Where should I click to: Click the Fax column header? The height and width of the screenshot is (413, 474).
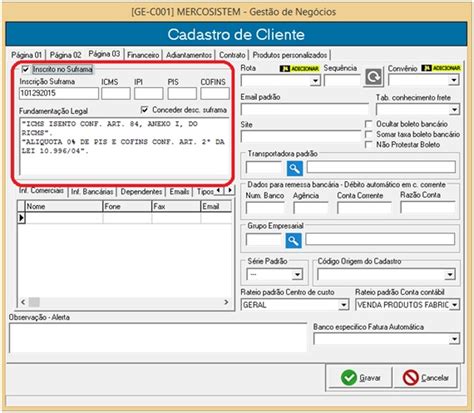click(176, 206)
